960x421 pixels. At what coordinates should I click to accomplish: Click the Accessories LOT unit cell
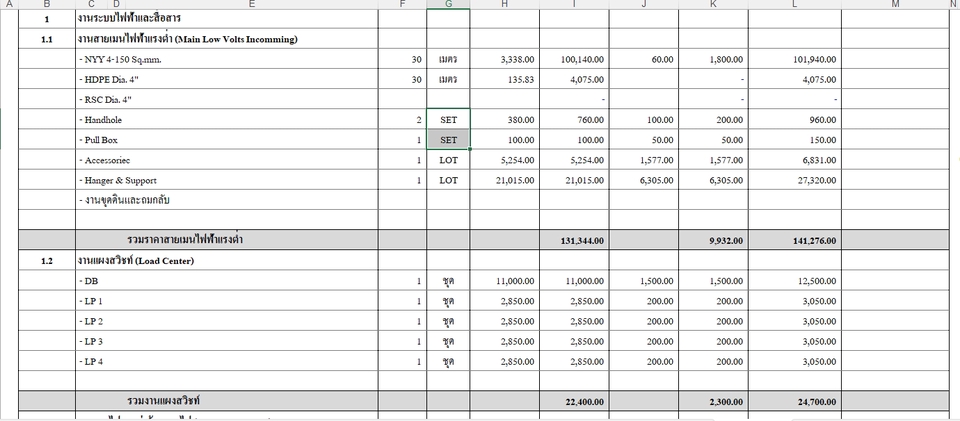click(448, 160)
